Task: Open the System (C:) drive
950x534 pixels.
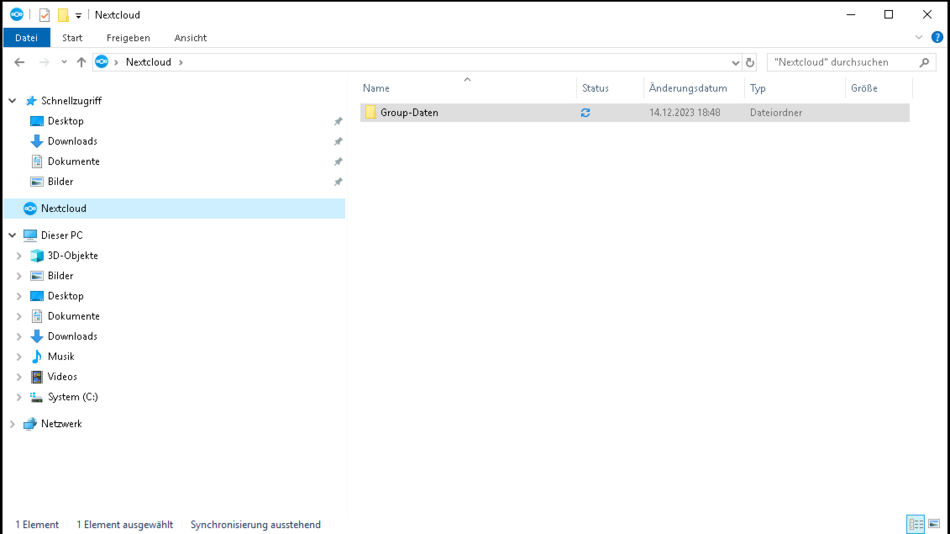Action: pyautogui.click(x=73, y=397)
